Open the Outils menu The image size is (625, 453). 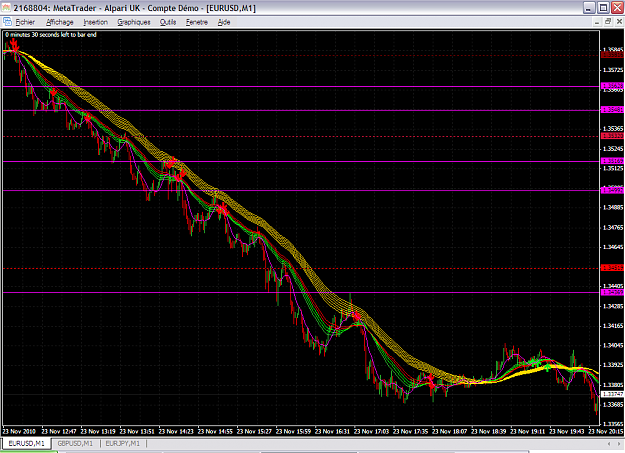[168, 22]
